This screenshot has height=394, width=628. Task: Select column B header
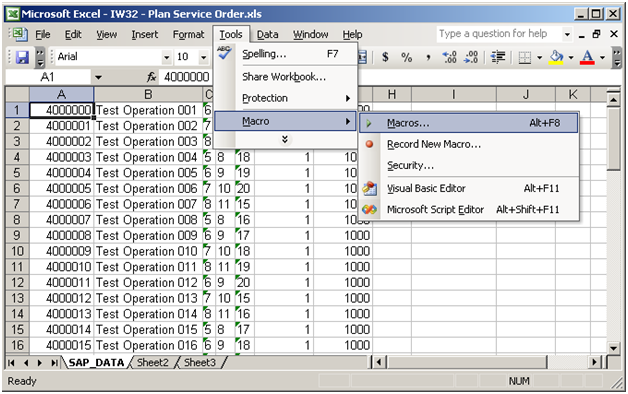(148, 95)
